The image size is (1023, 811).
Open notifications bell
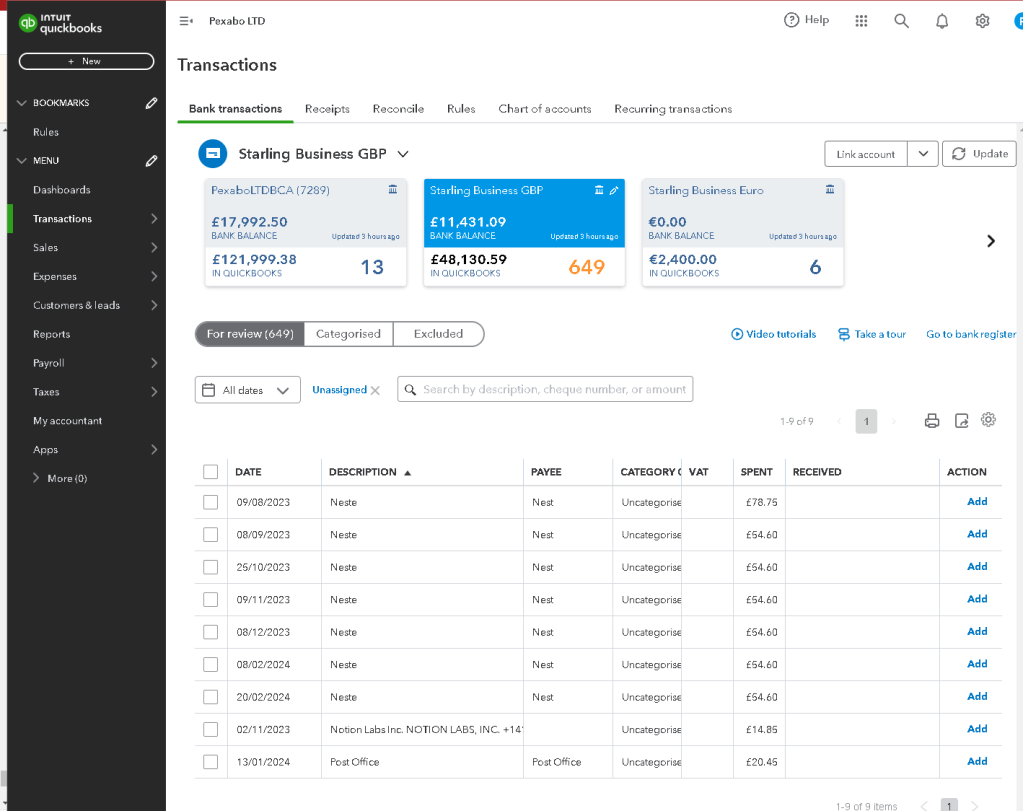941,22
